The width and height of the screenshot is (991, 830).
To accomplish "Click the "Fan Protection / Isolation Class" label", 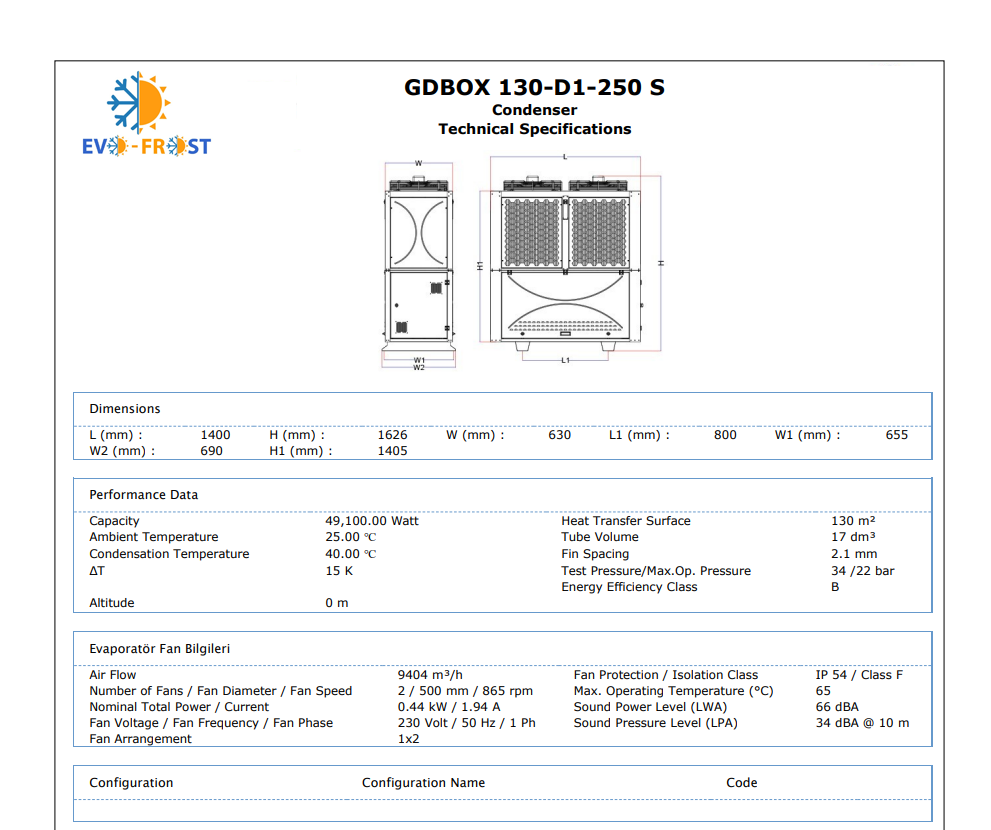I will (666, 675).
